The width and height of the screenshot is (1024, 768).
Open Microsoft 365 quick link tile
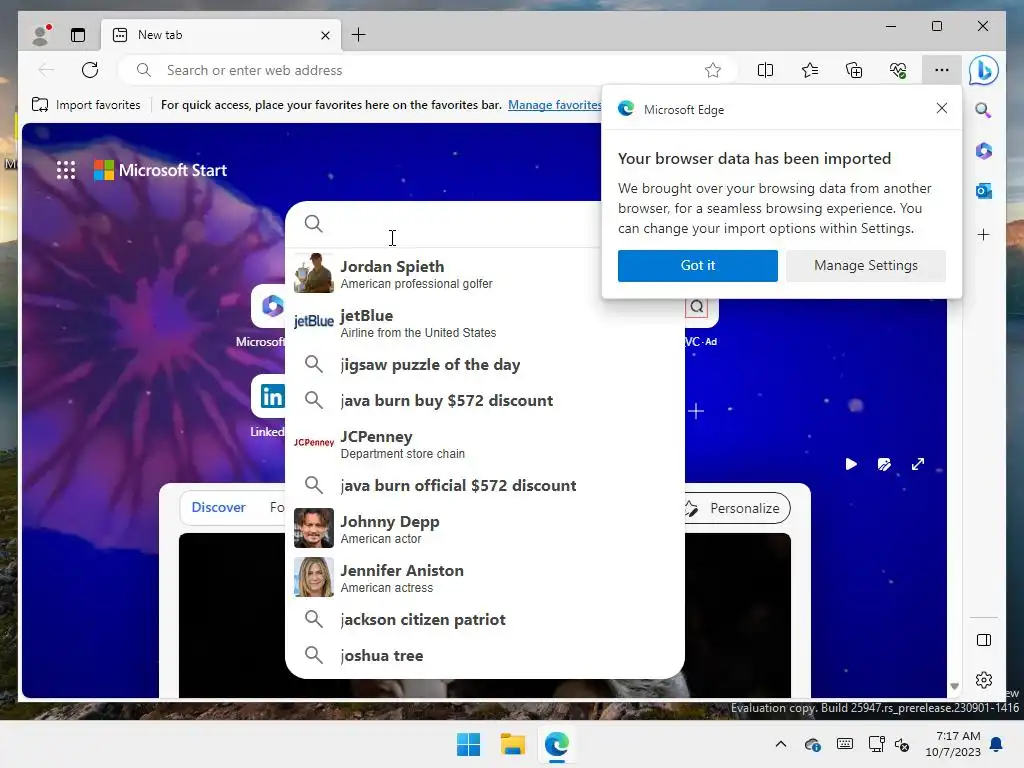tap(268, 306)
